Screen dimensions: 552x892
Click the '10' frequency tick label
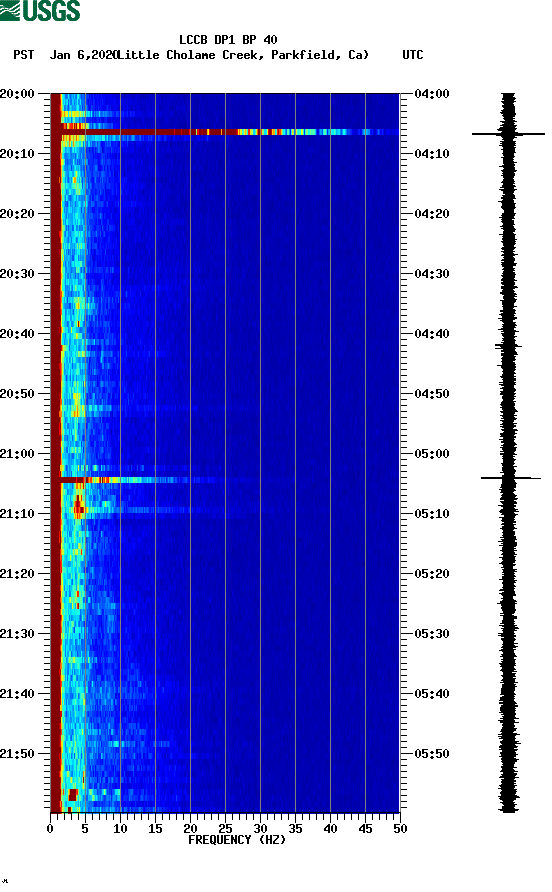(x=120, y=829)
